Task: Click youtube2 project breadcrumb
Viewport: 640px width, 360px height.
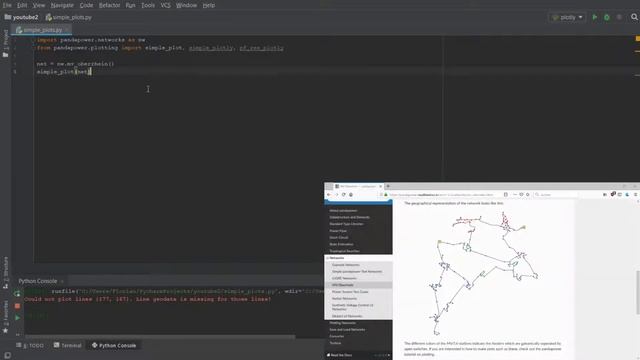Action: click(22, 17)
